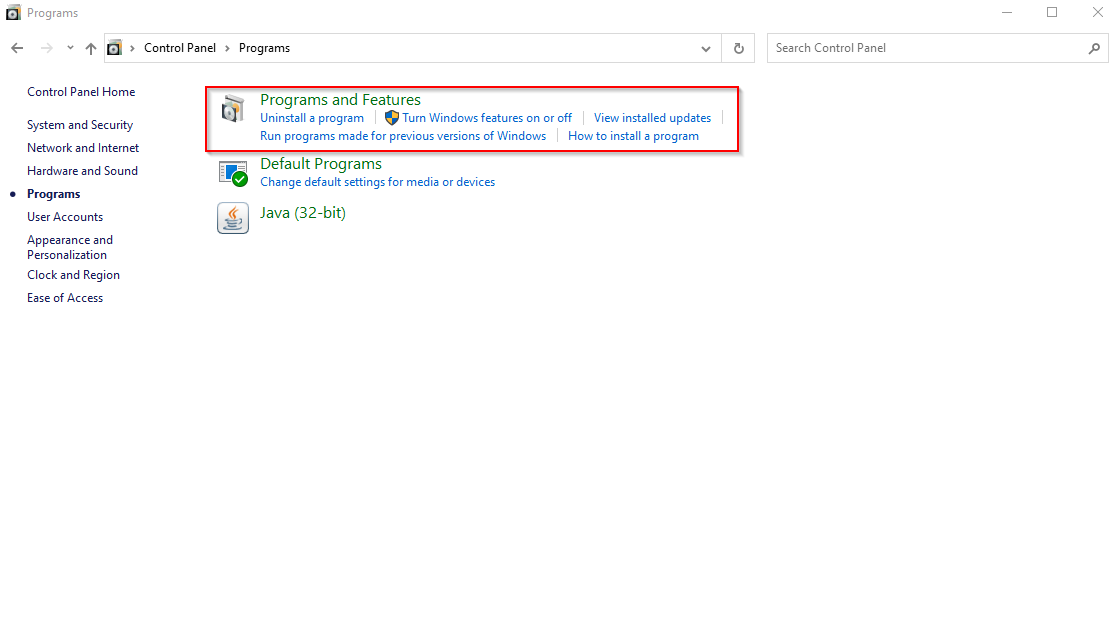The image size is (1119, 627).
Task: Click the Java coffee cup icon
Action: click(x=233, y=218)
